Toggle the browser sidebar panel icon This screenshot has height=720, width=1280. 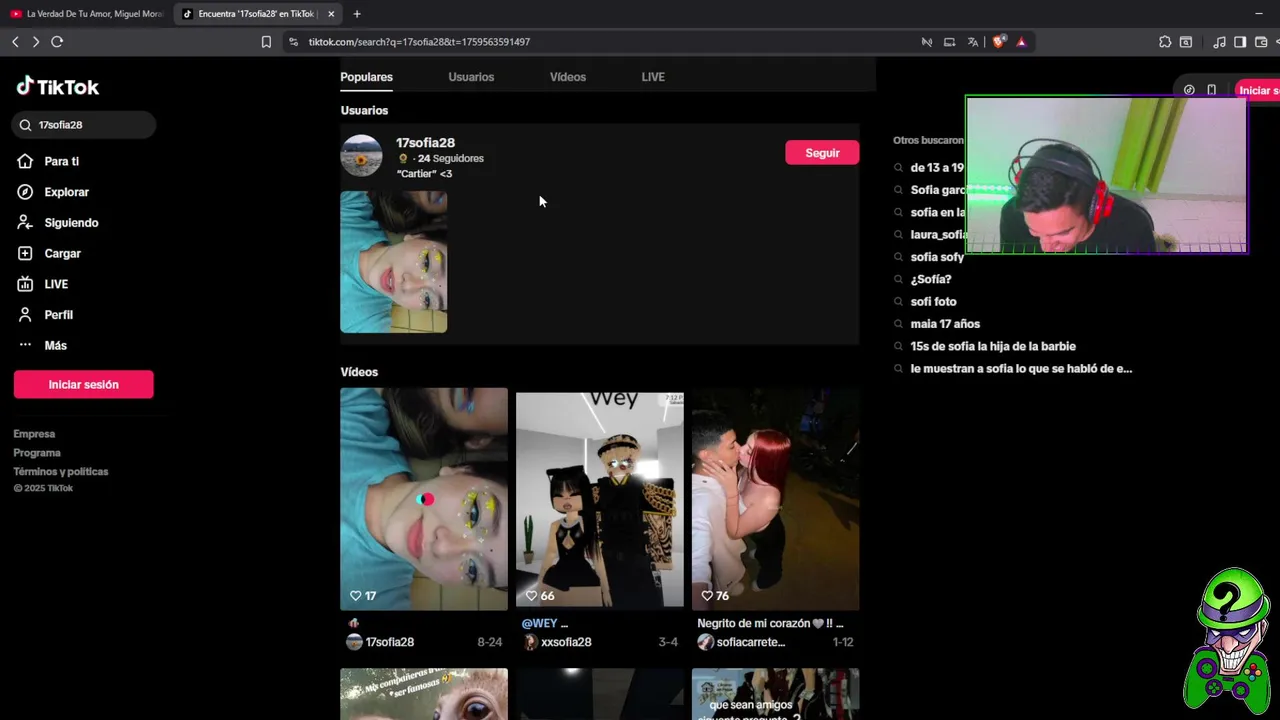(x=1240, y=42)
